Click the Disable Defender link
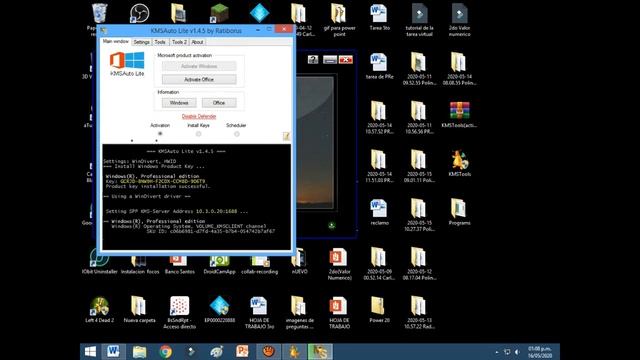The image size is (640, 360). [x=199, y=116]
